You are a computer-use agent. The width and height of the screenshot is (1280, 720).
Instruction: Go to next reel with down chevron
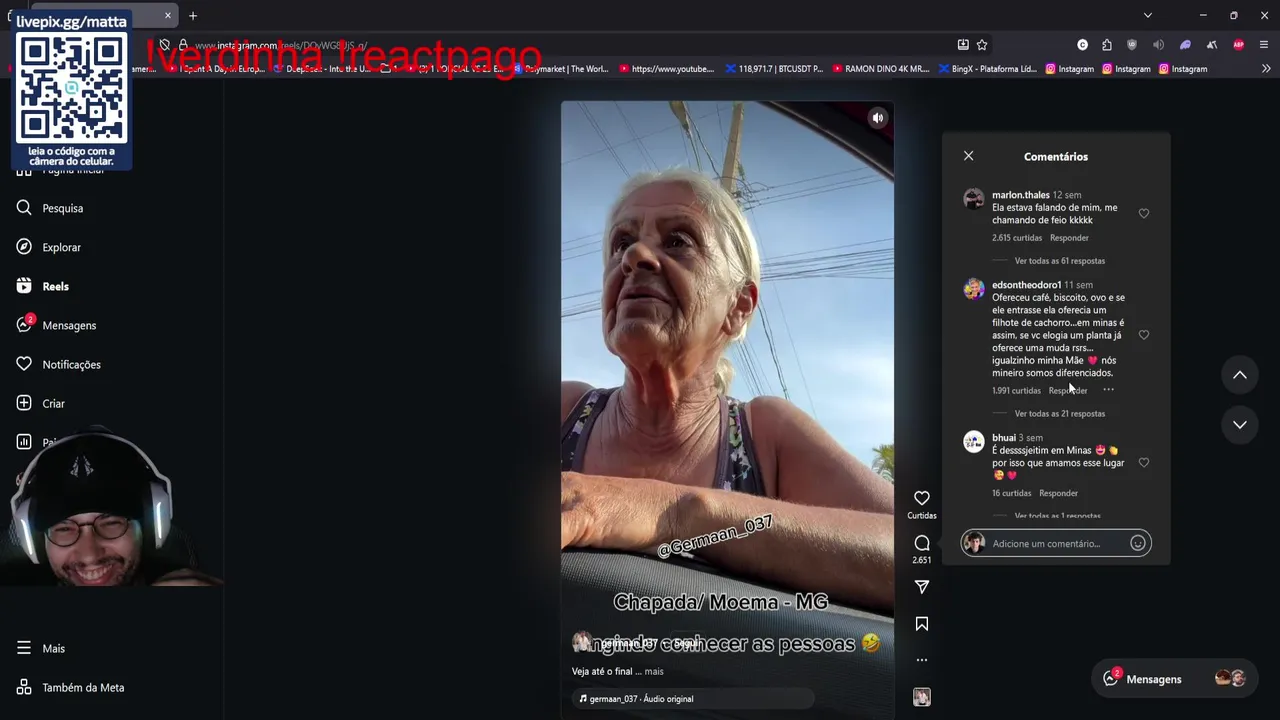(x=1240, y=425)
